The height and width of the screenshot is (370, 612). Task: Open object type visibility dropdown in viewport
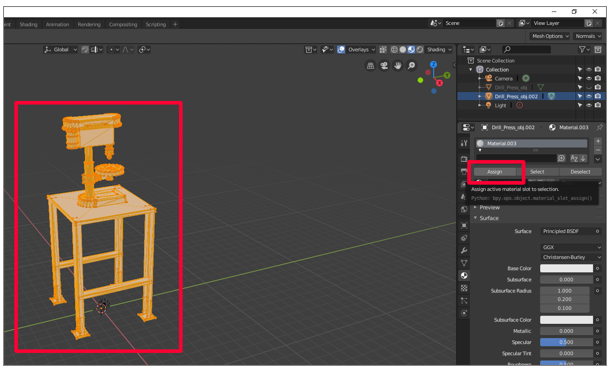tap(310, 50)
